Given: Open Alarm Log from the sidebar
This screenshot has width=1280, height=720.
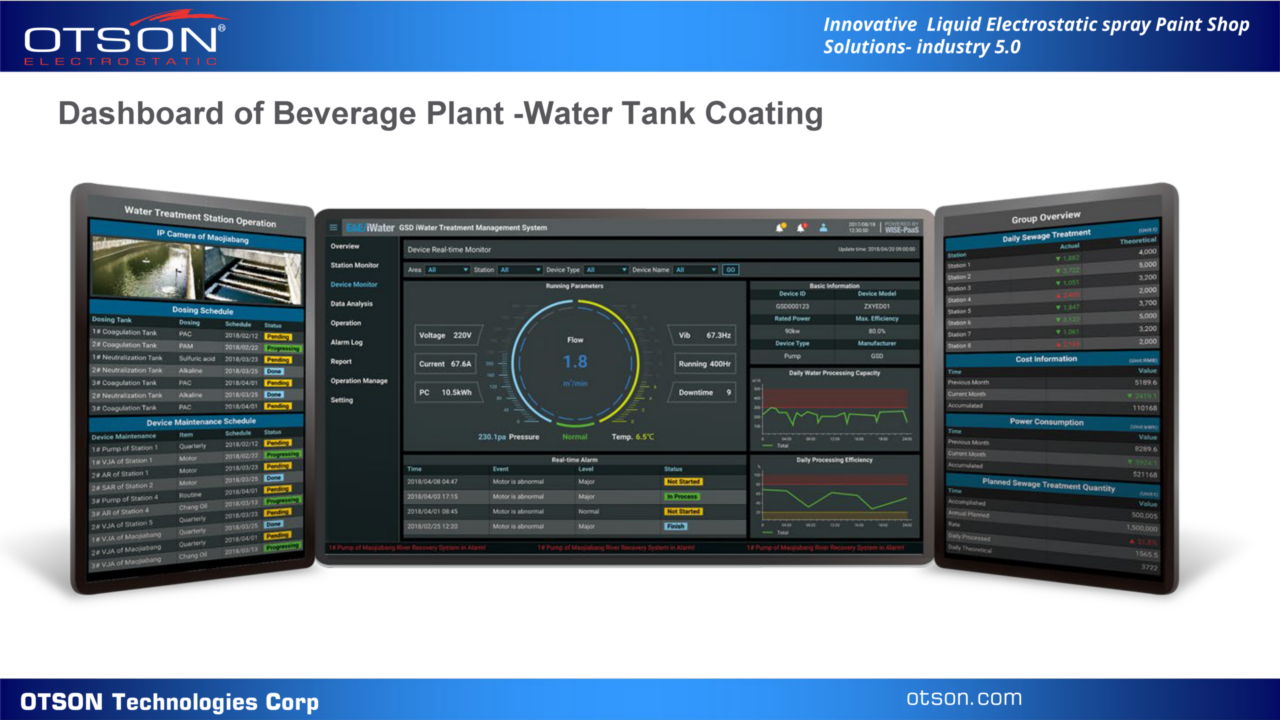Looking at the screenshot, I should point(347,342).
